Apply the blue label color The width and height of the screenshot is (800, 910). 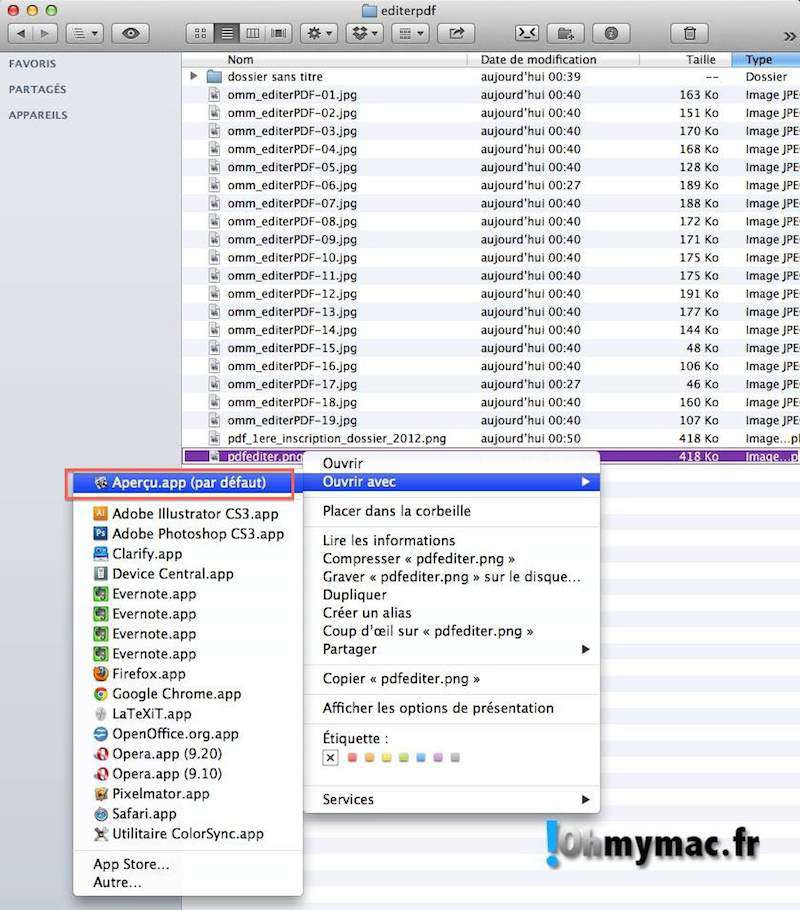click(421, 757)
